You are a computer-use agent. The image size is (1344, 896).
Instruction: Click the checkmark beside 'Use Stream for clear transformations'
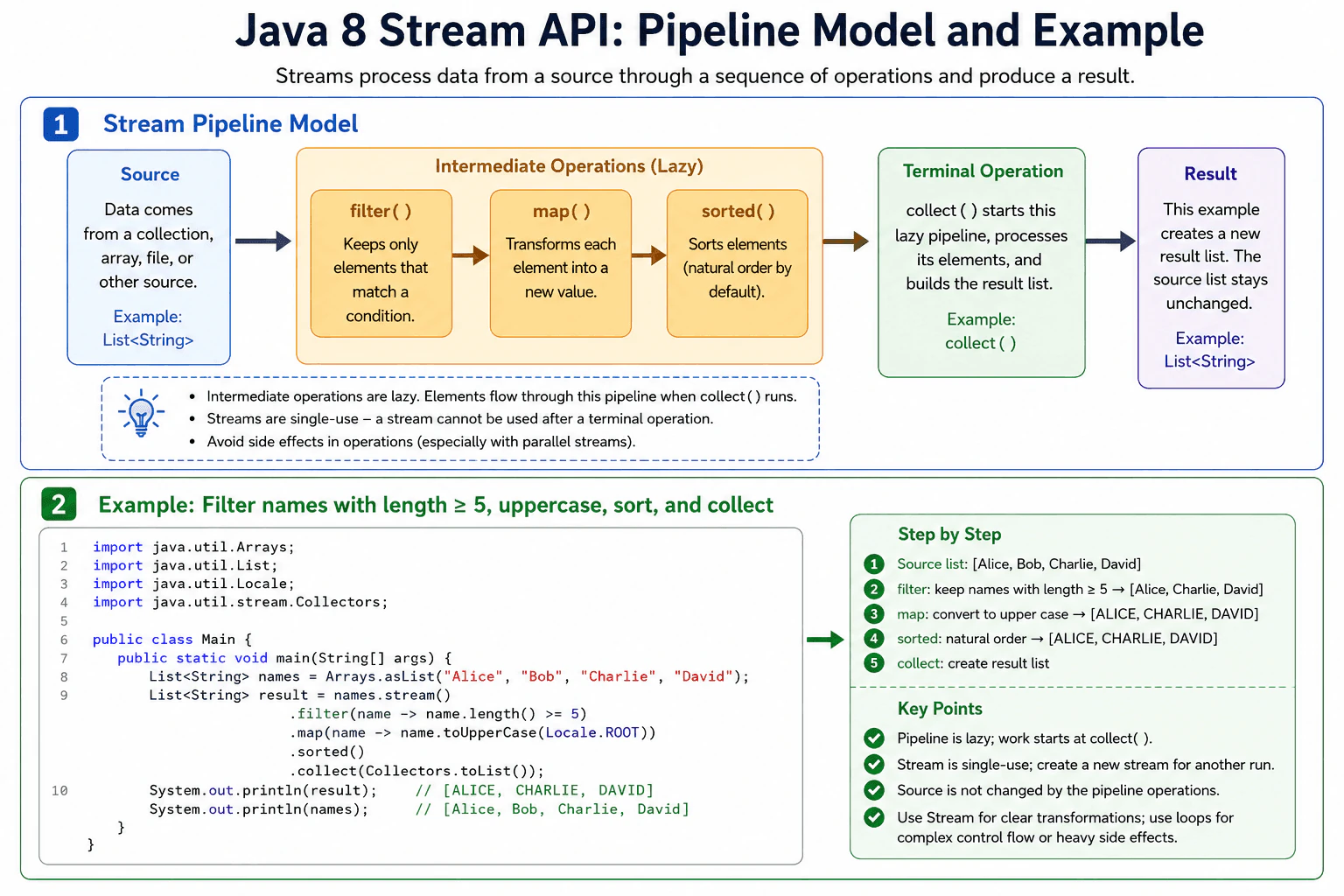[x=873, y=817]
